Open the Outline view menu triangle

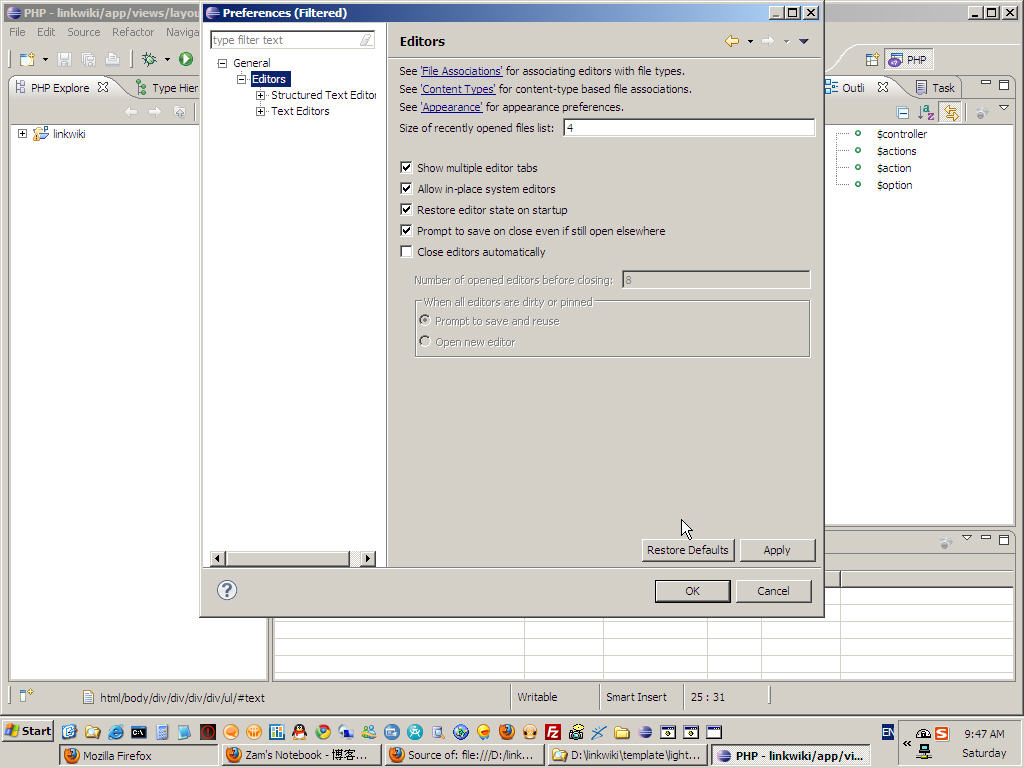1004,108
